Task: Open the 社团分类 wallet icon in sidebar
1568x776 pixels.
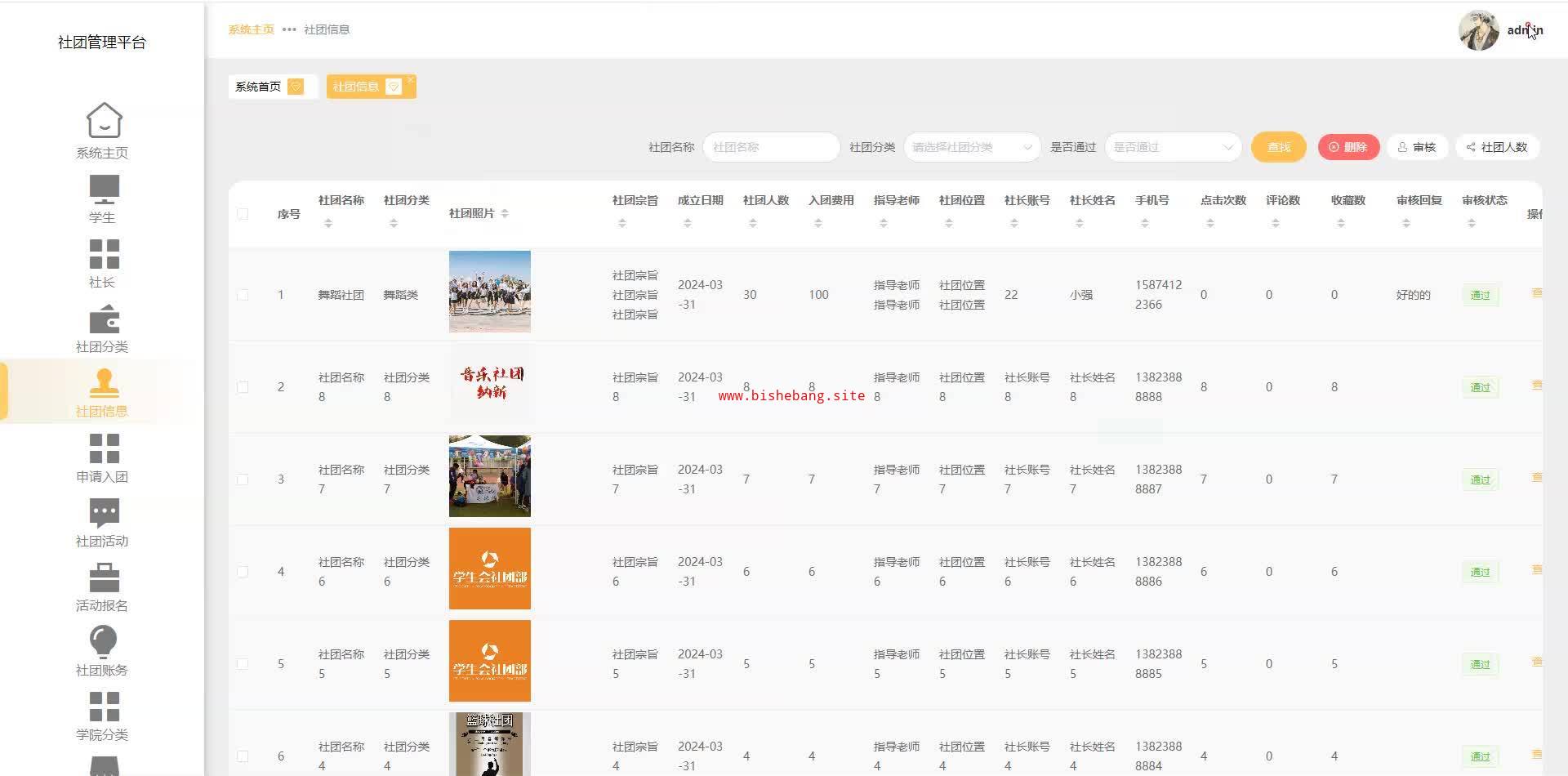Action: 104,319
